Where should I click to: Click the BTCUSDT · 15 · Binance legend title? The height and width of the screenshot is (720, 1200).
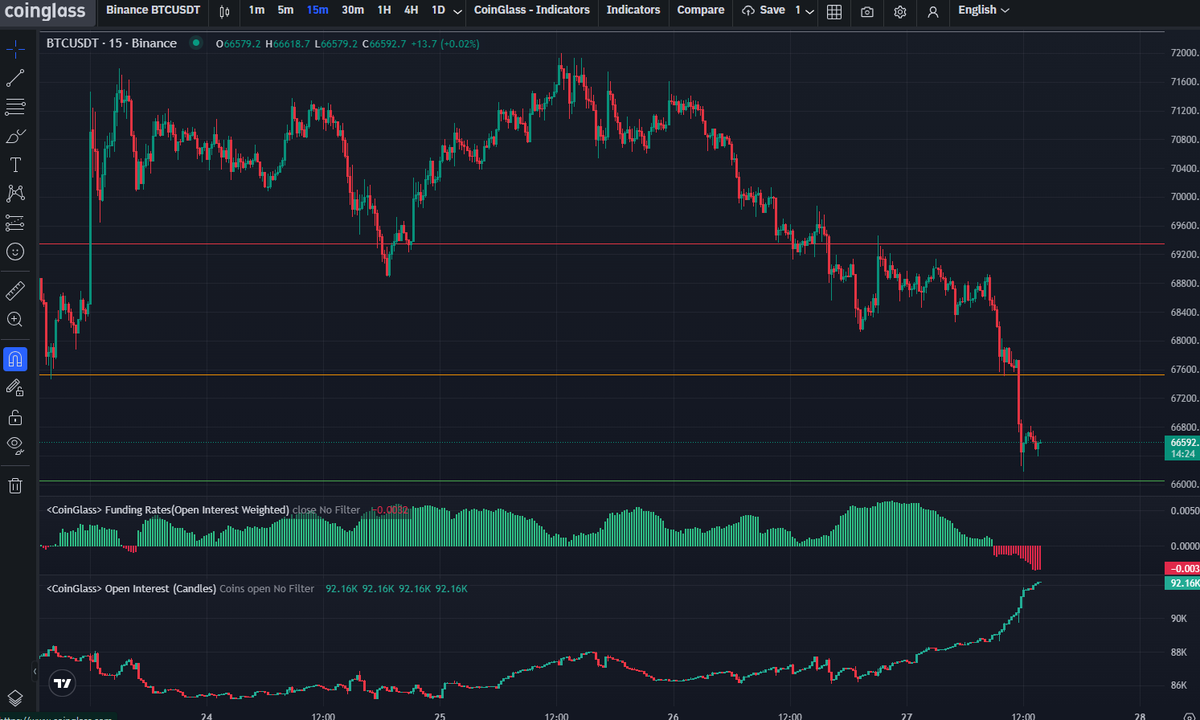coord(111,43)
